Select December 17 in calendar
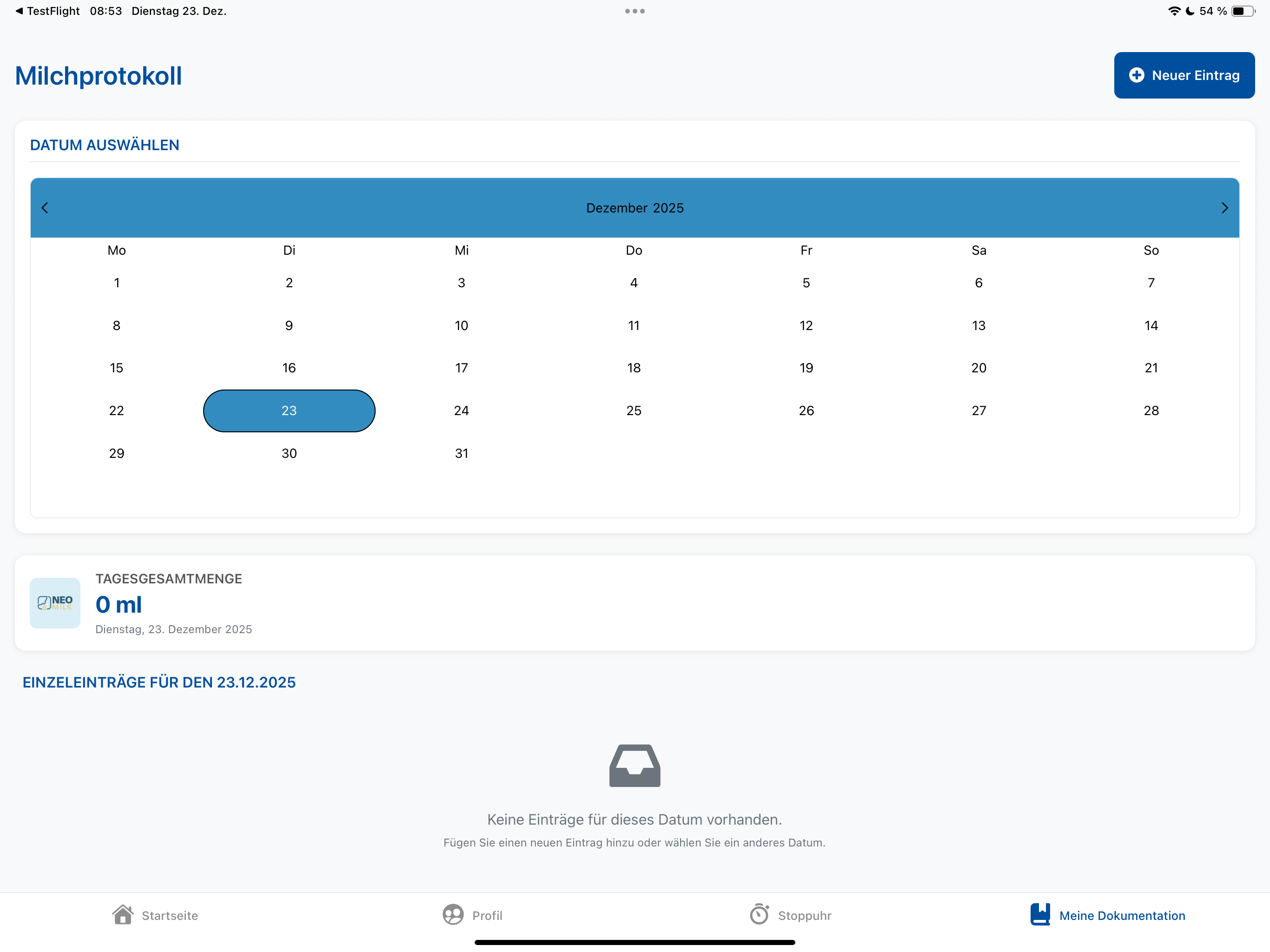This screenshot has height=952, width=1270. pyautogui.click(x=462, y=368)
